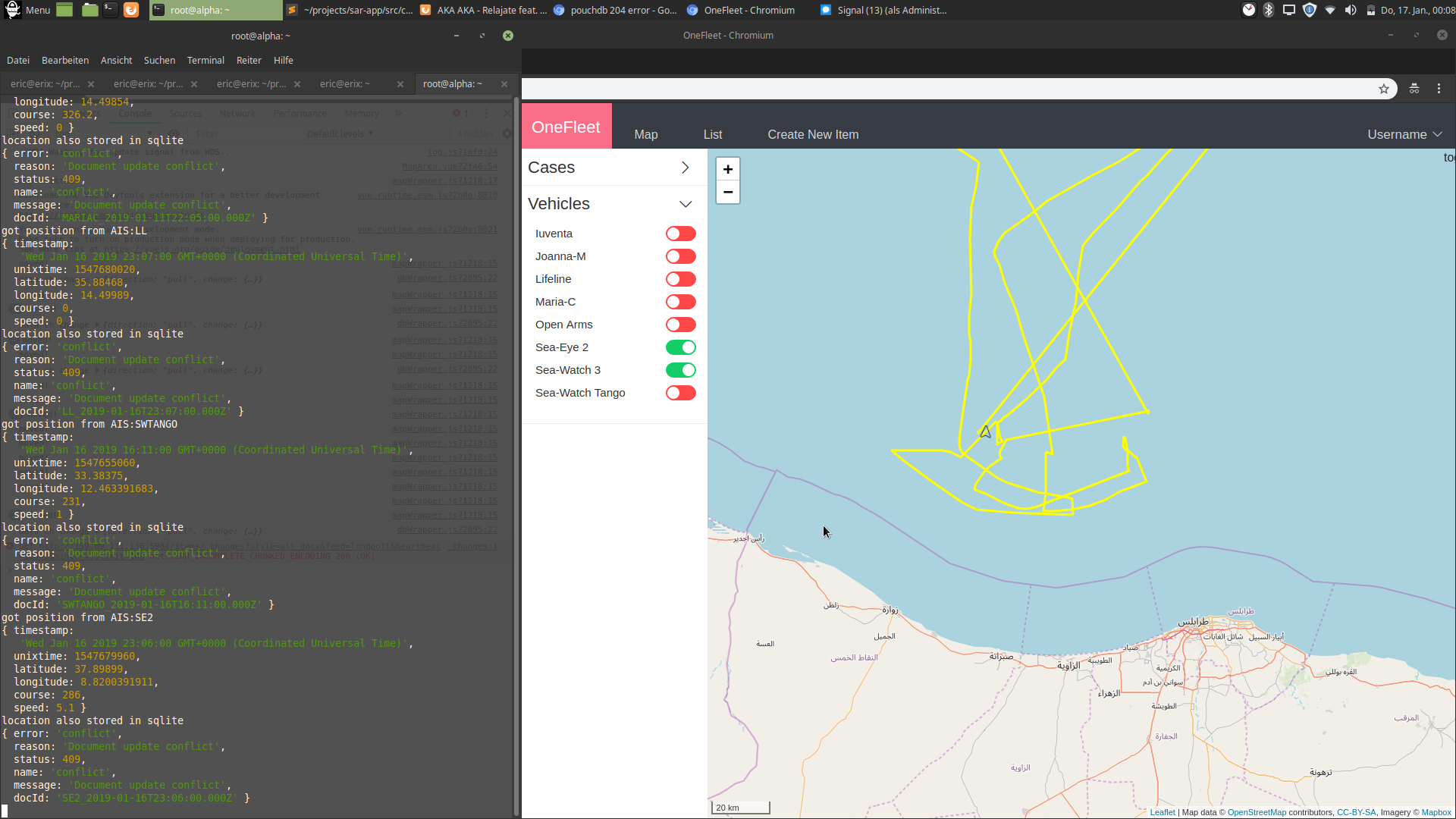Enable the Maria-C vehicle track
This screenshot has width=1456, height=819.
tap(681, 302)
